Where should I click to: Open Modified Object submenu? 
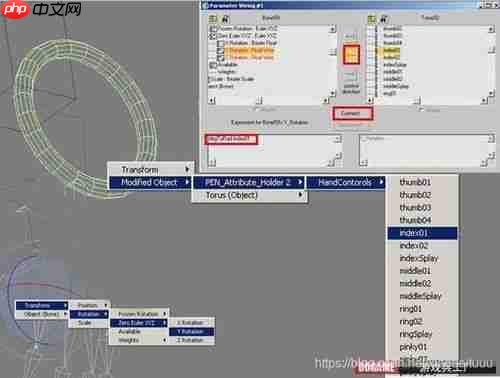click(x=150, y=182)
